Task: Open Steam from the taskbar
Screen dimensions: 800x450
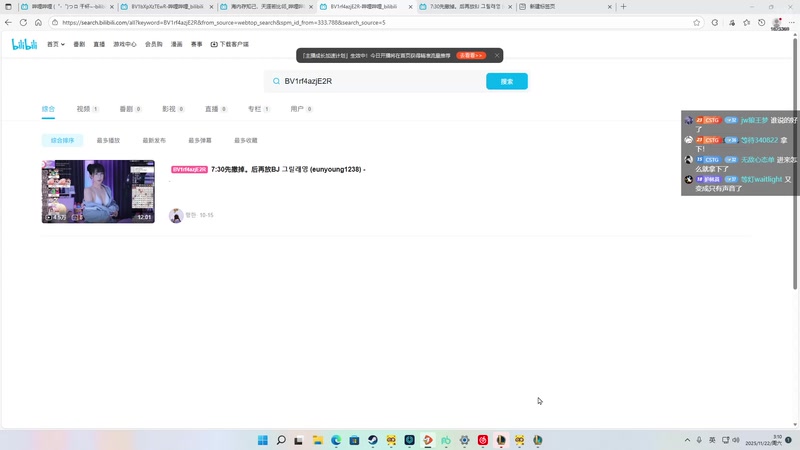Action: click(372, 440)
